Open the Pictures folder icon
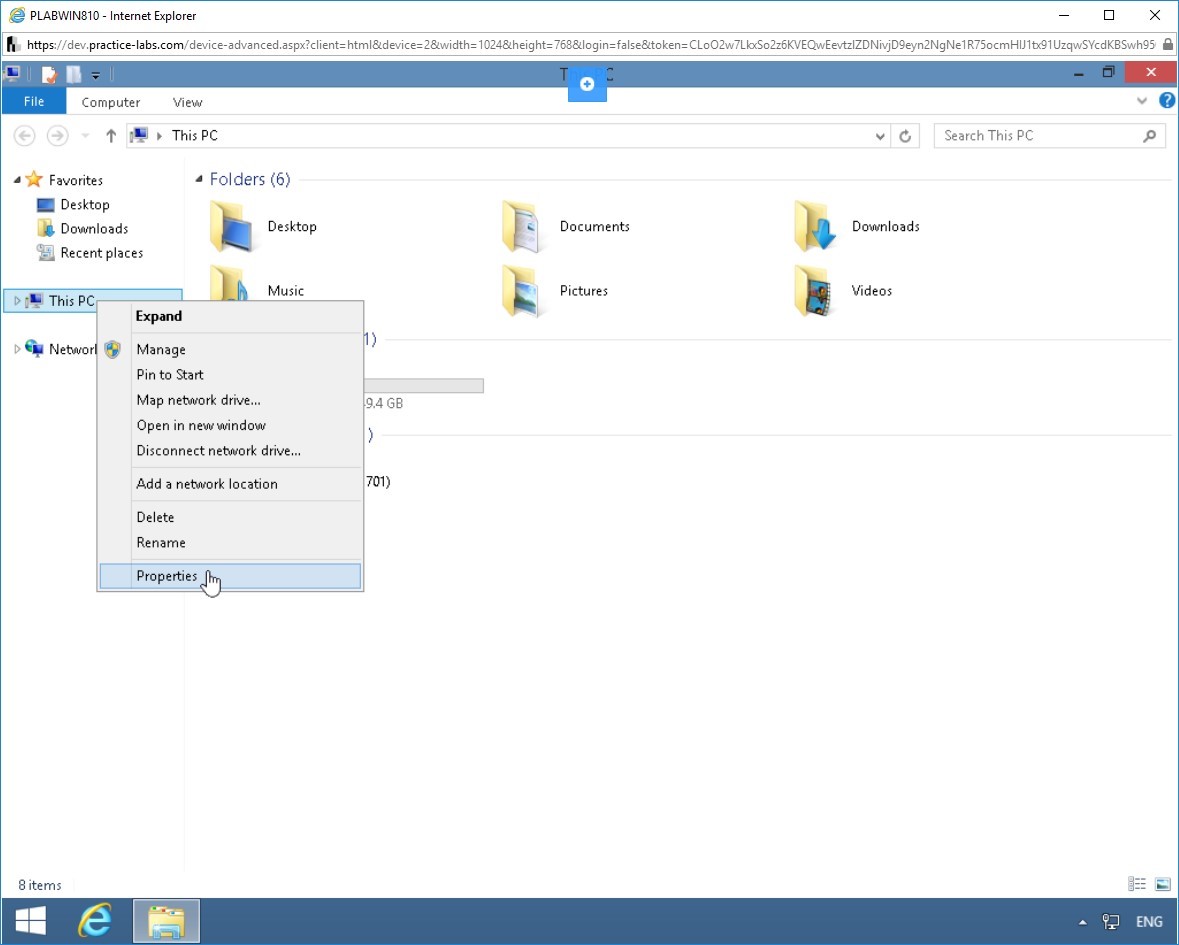 521,291
